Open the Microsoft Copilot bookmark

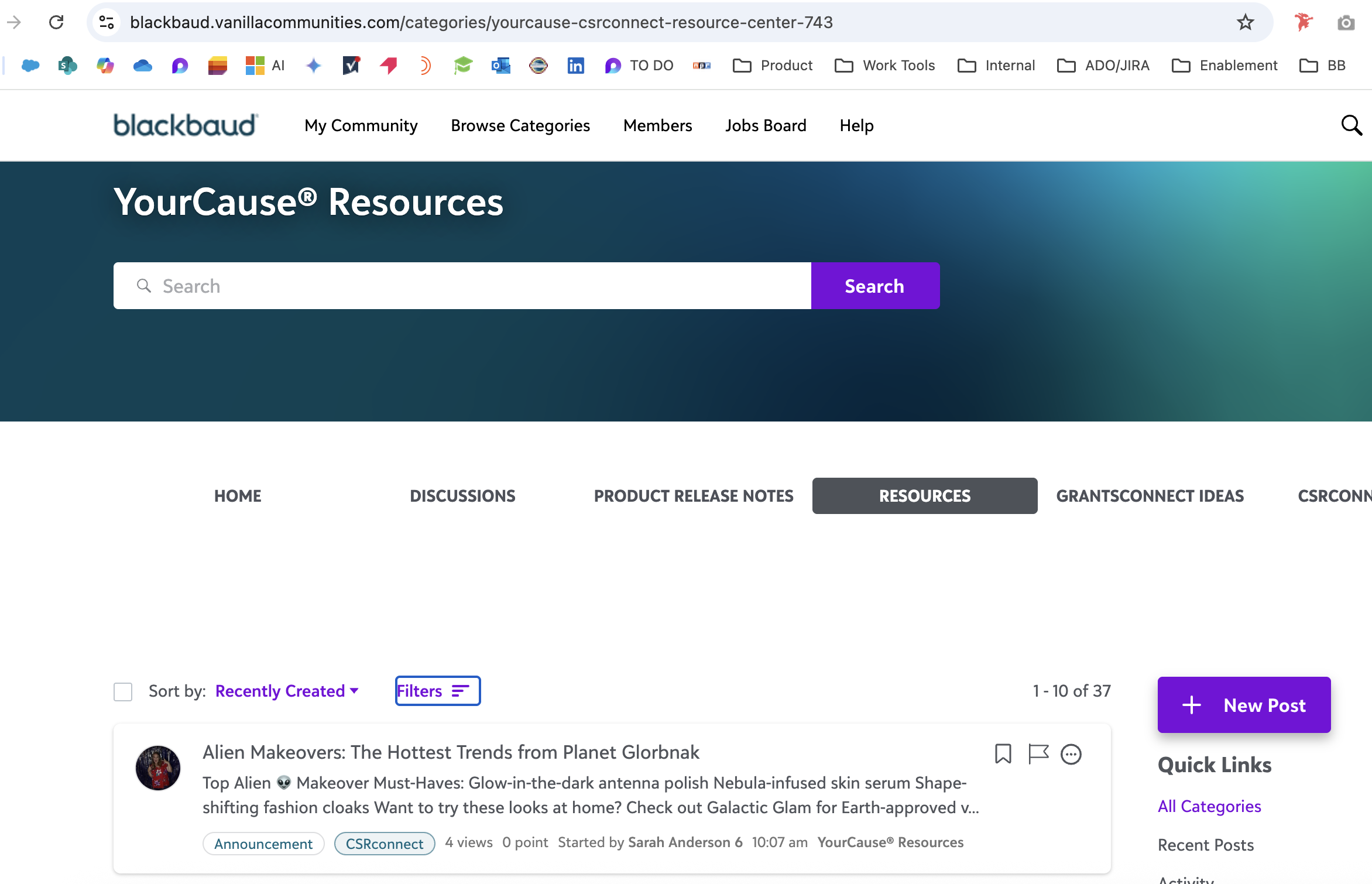(105, 66)
